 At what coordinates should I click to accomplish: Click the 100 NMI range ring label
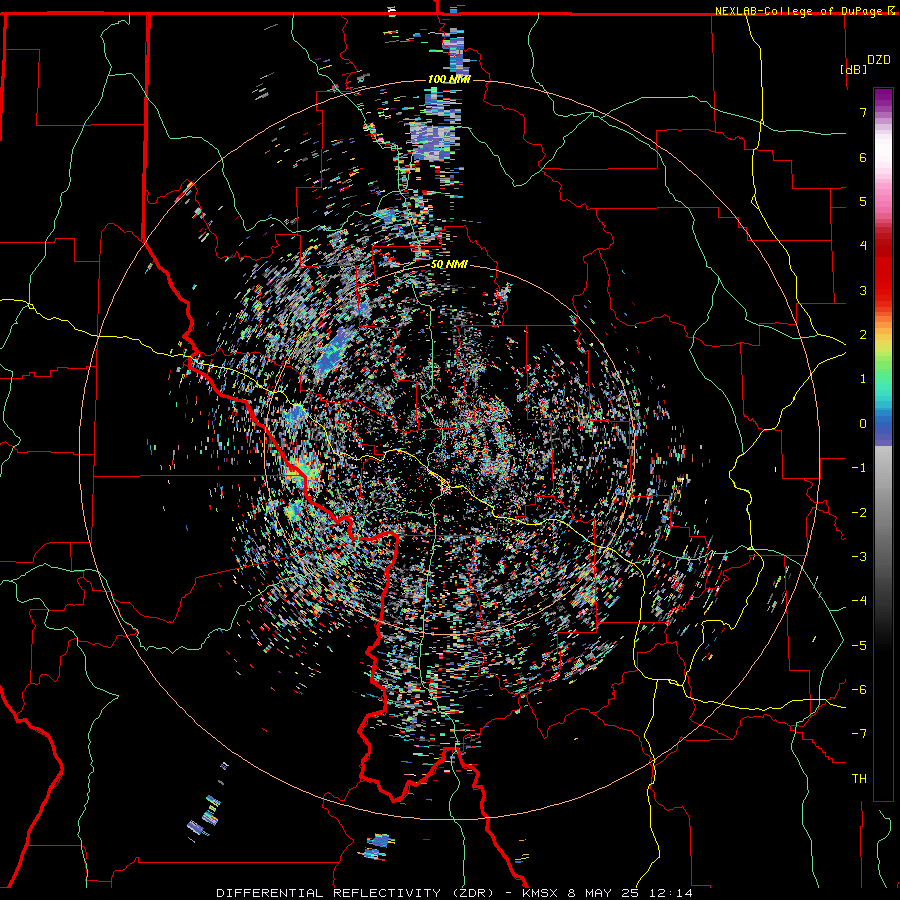tap(449, 79)
